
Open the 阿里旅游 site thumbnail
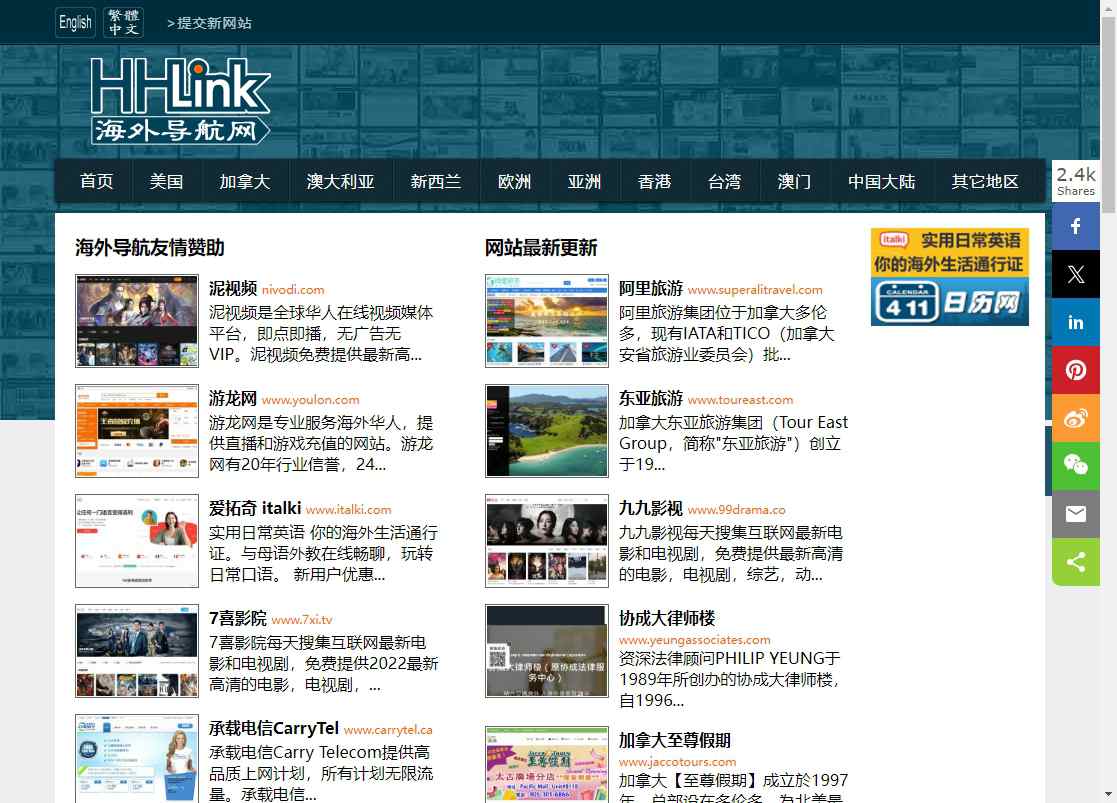point(546,321)
